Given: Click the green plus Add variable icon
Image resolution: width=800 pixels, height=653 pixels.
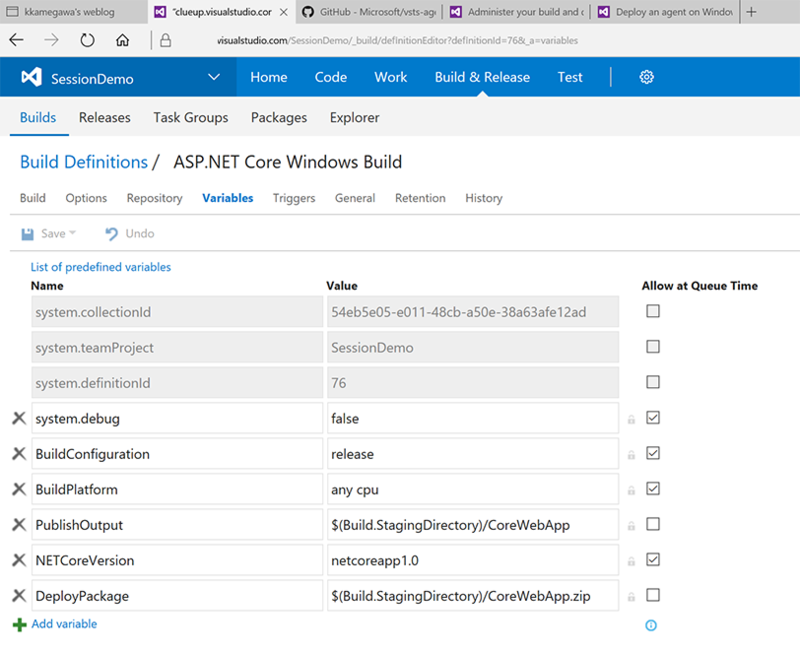Looking at the screenshot, I should (19, 624).
